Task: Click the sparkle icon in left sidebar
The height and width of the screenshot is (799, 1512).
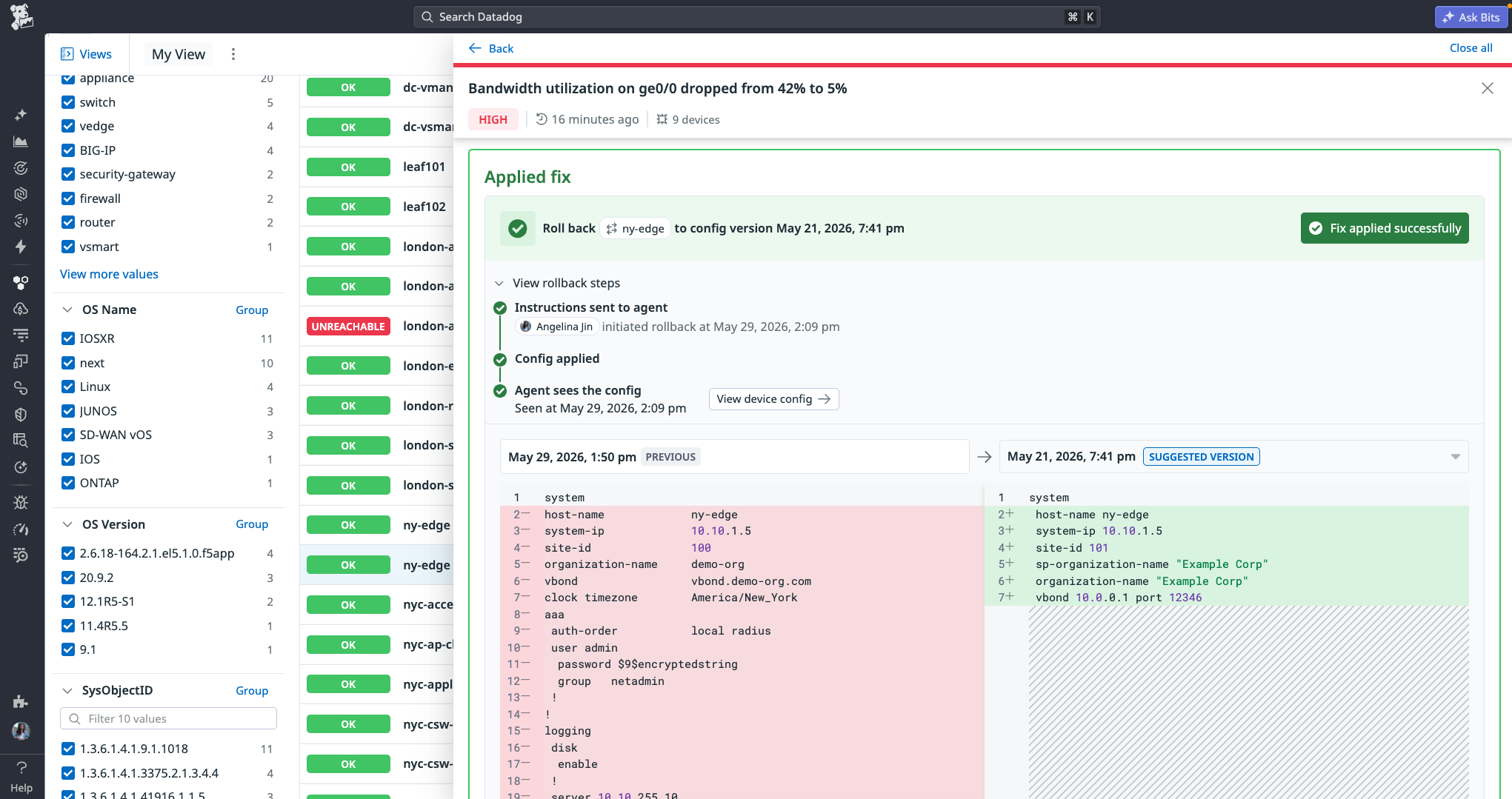Action: pos(21,115)
